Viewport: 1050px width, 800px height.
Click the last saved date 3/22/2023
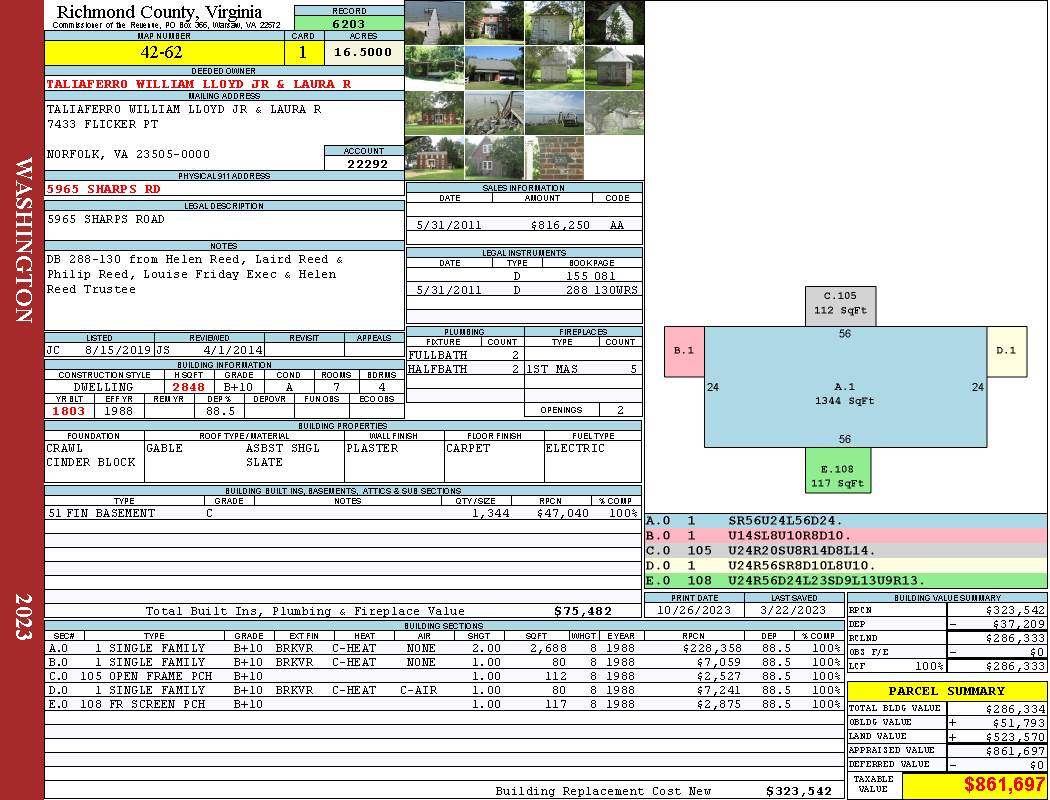(x=793, y=610)
